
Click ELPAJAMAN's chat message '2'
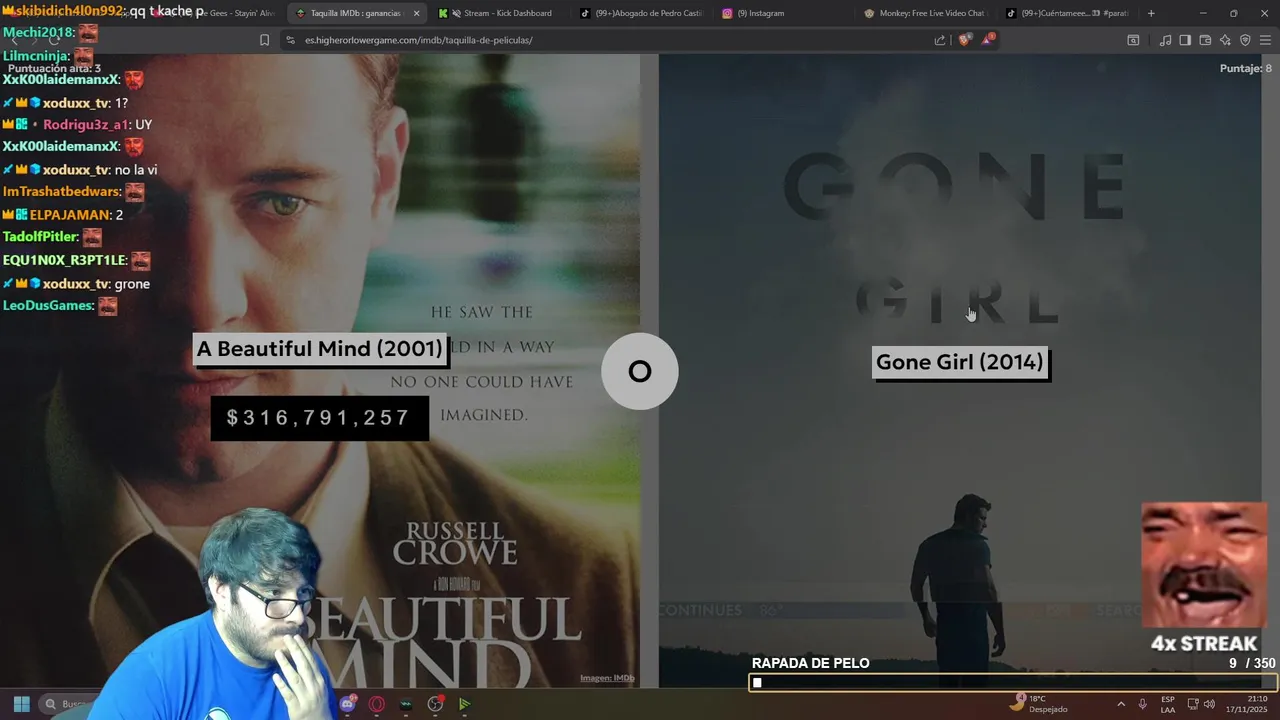(63, 215)
